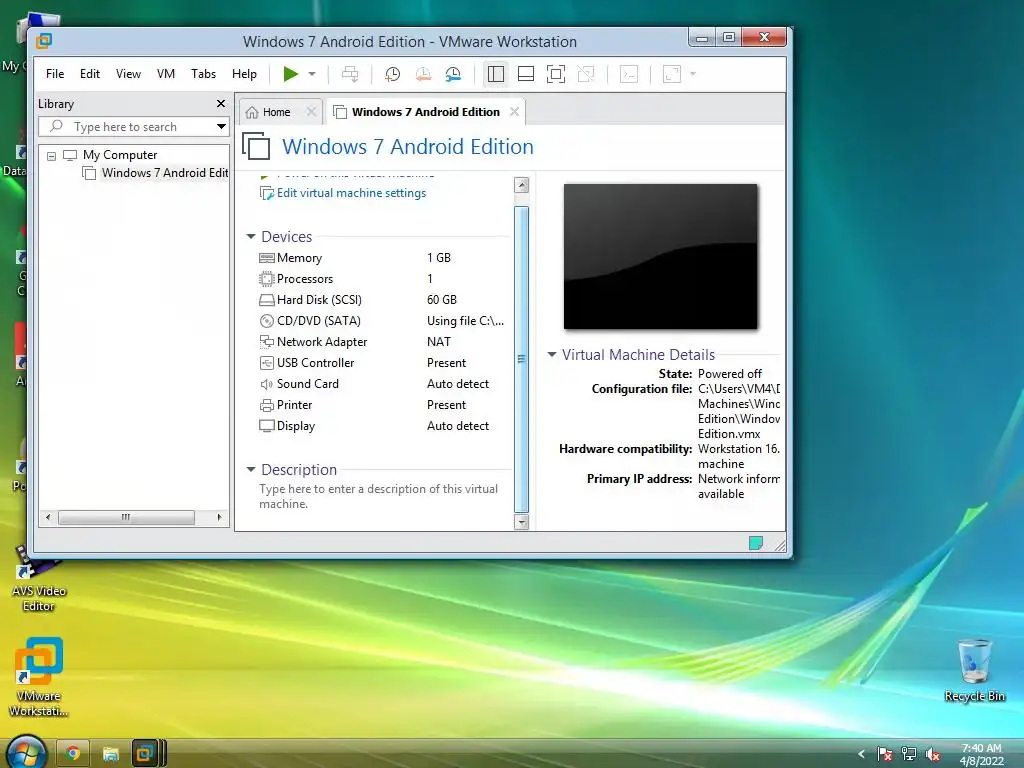Click the muted volume tray icon
The image size is (1024, 768).
(x=932, y=754)
